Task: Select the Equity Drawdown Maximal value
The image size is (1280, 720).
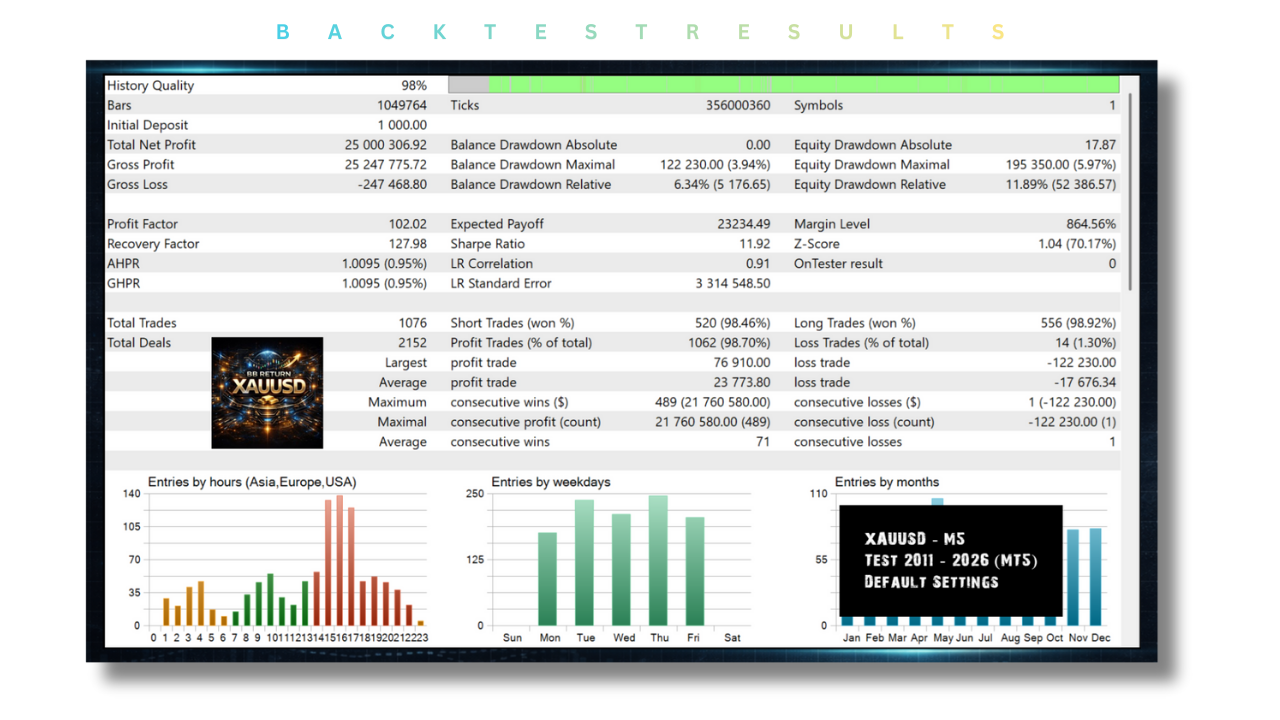Action: 1060,165
